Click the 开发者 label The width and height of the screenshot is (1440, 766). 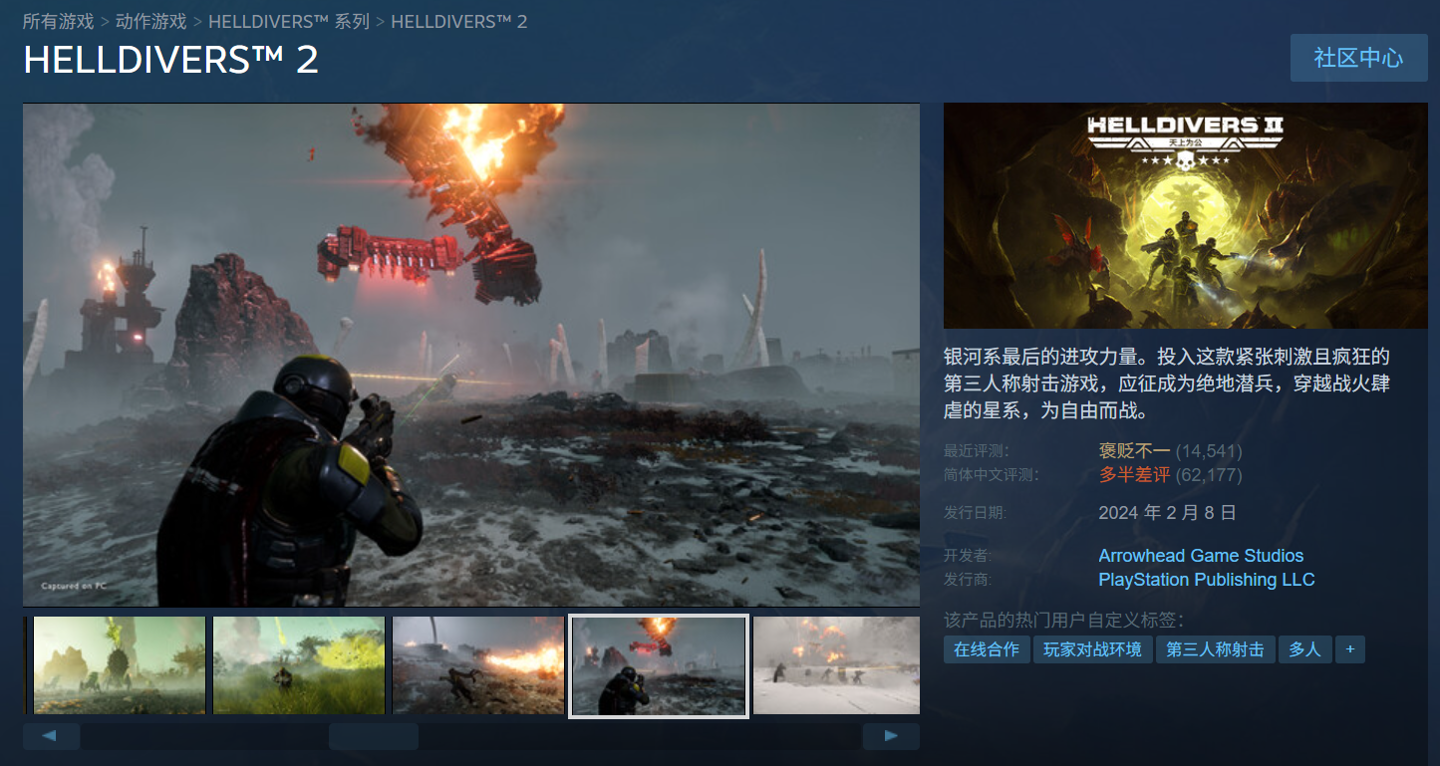point(967,556)
